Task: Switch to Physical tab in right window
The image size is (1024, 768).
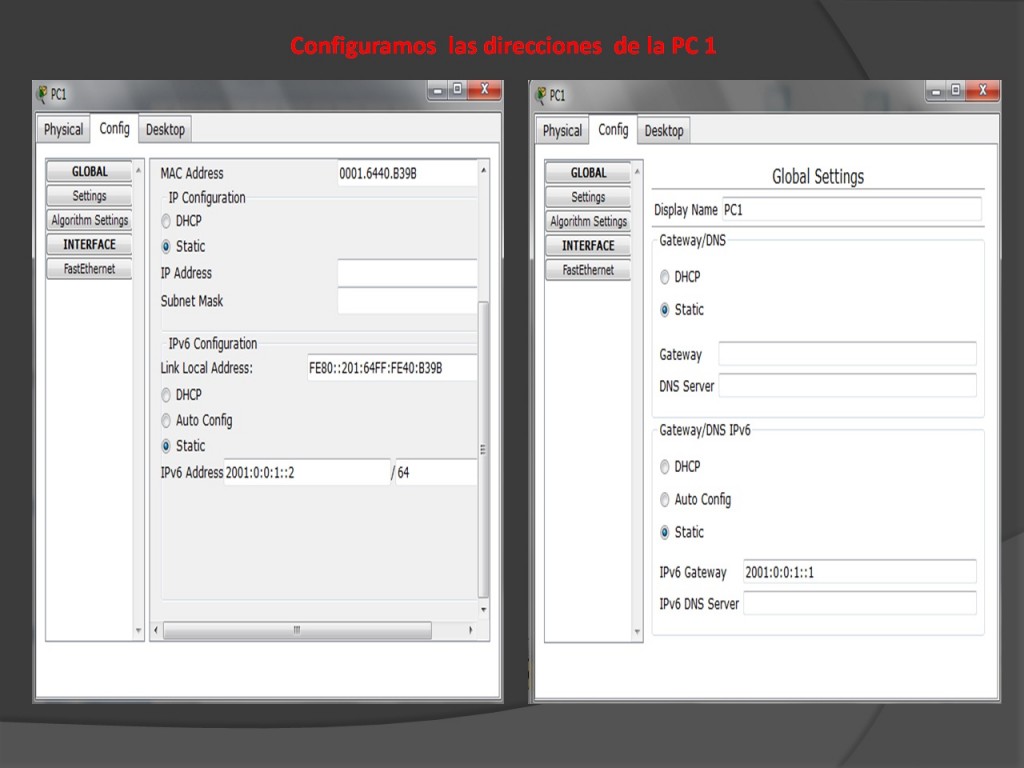Action: 562,131
